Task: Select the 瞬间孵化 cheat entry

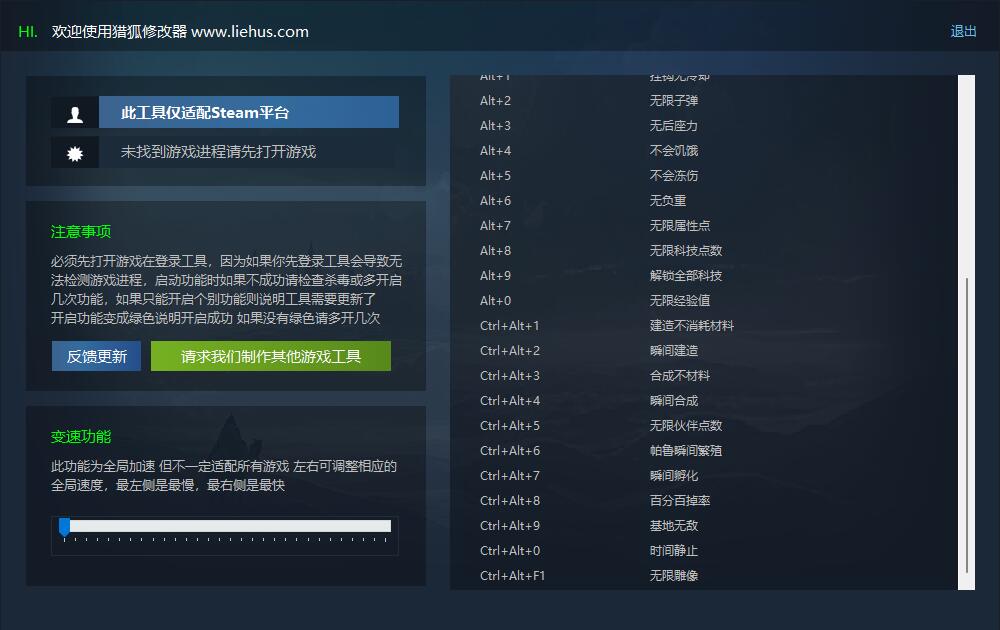Action: click(673, 476)
